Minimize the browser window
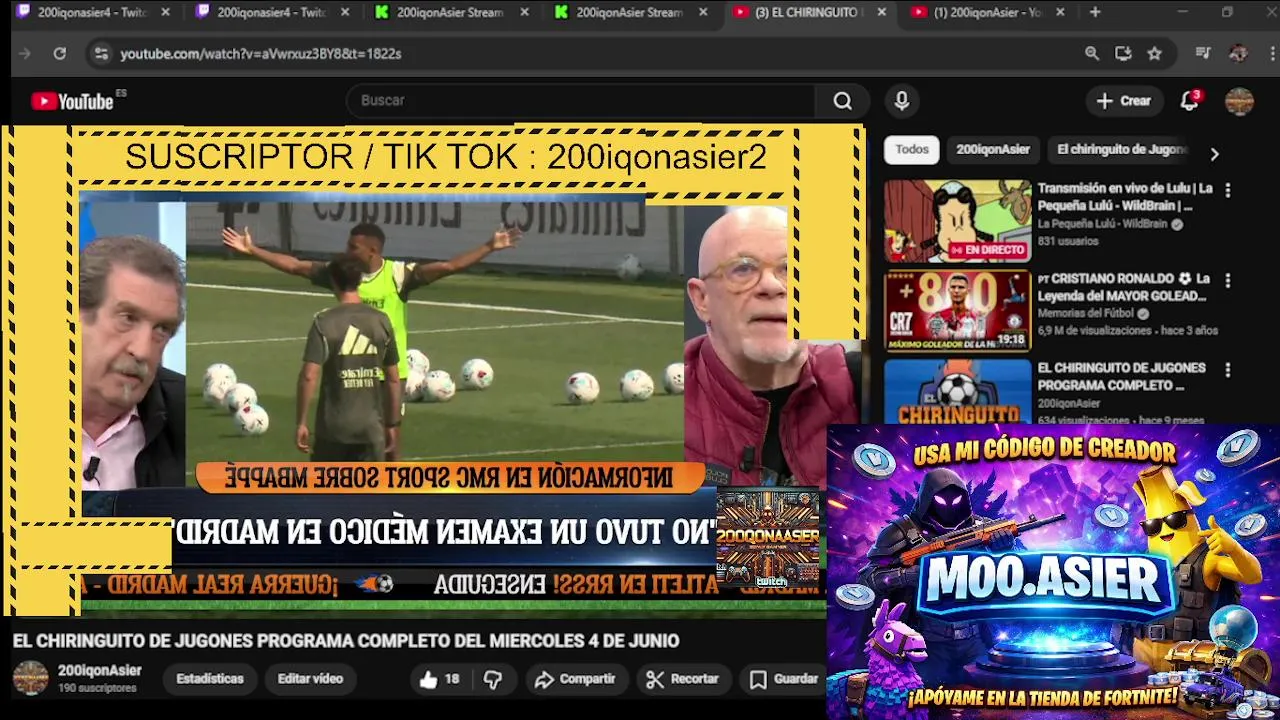 tap(1182, 12)
